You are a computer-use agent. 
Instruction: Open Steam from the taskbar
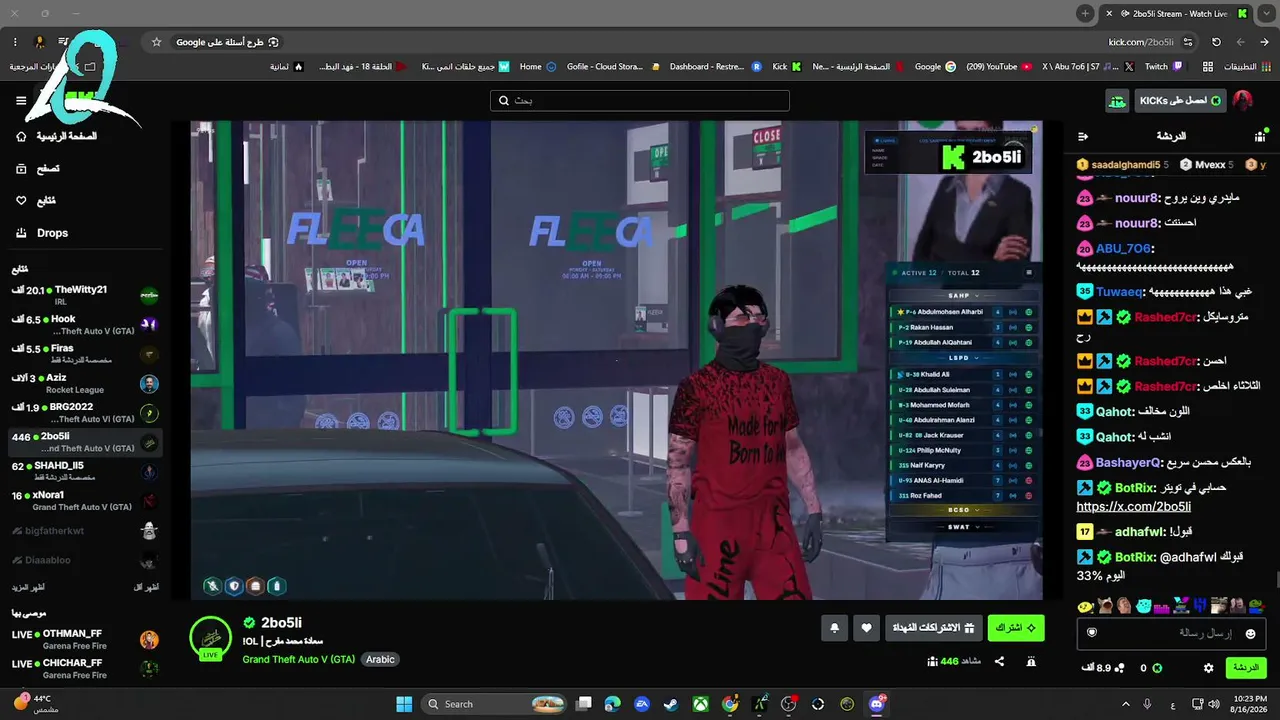coord(670,704)
